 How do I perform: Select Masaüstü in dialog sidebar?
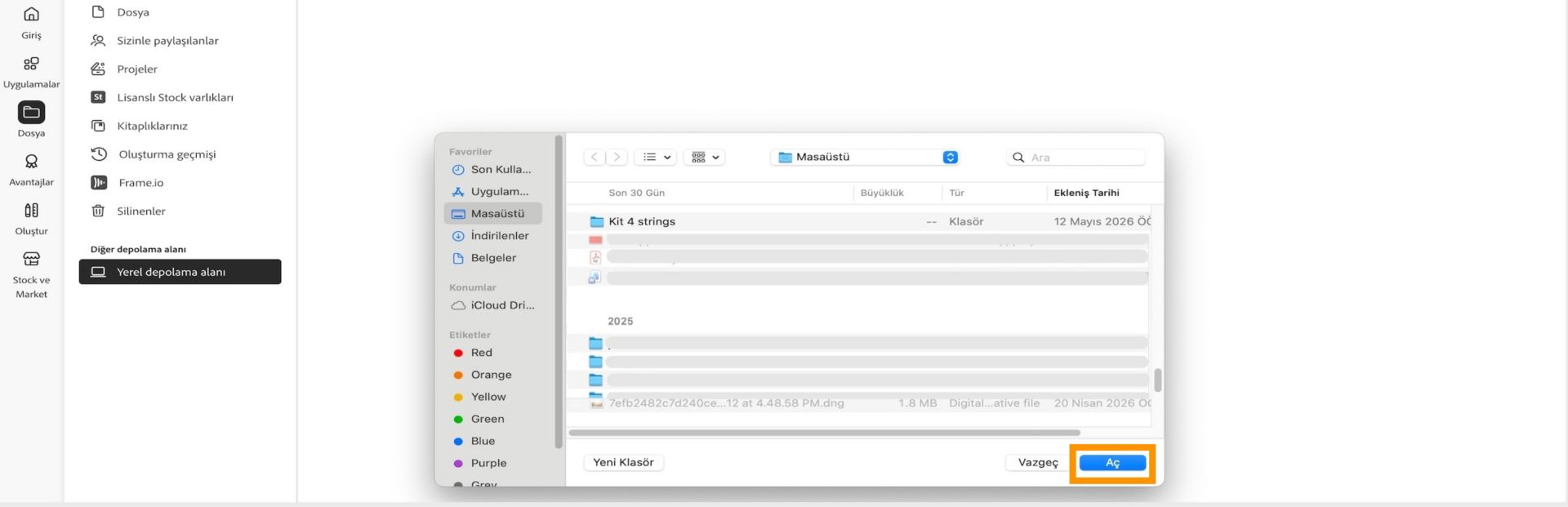(492, 214)
